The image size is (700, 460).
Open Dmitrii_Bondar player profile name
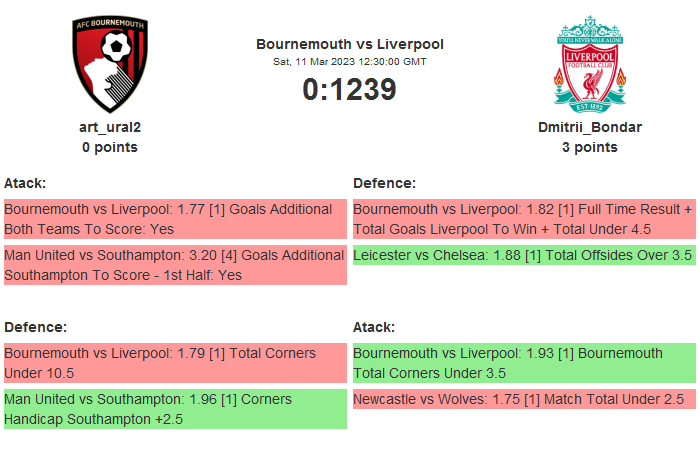click(590, 127)
